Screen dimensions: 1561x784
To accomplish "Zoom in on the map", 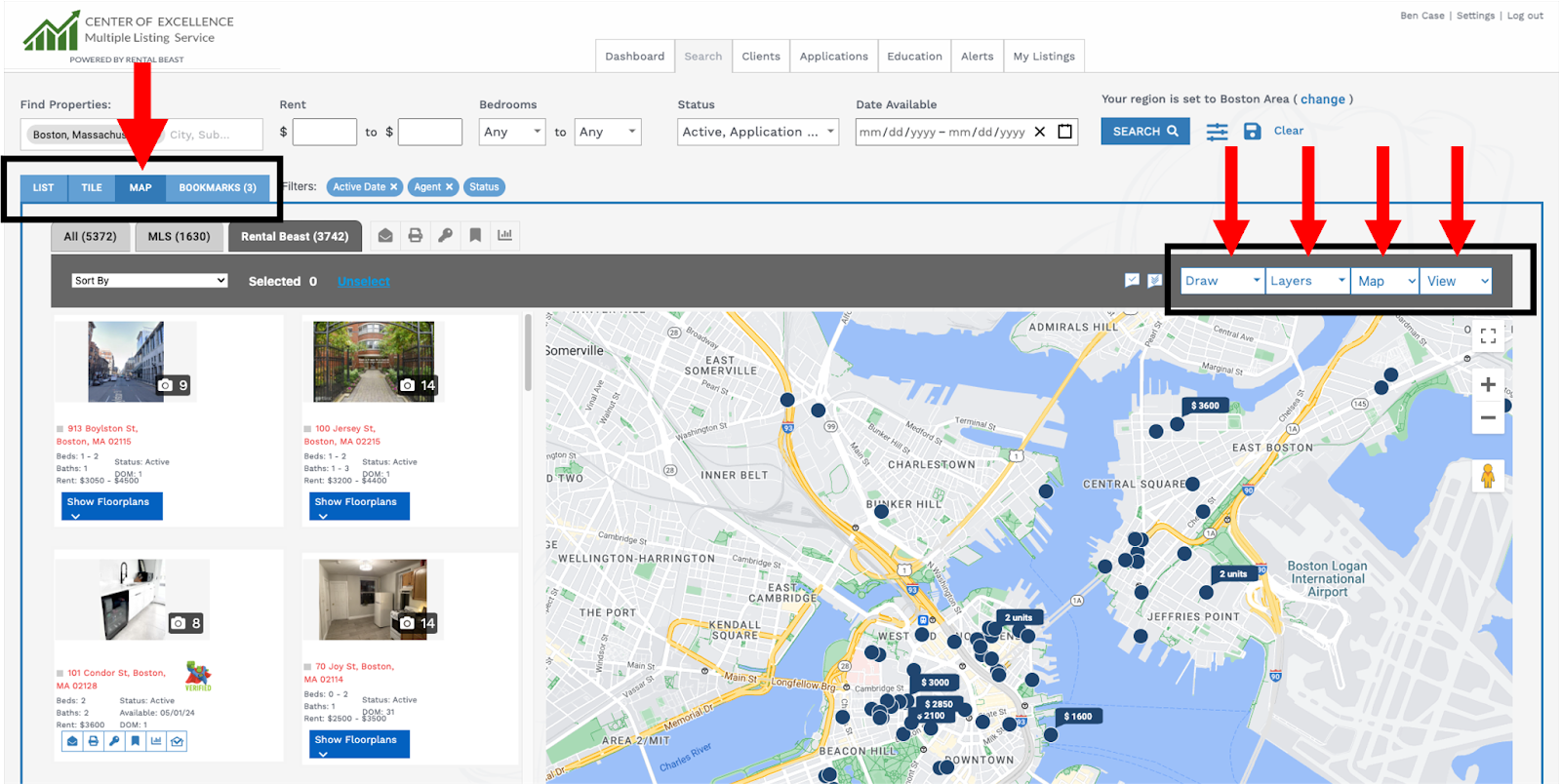I will click(1488, 384).
